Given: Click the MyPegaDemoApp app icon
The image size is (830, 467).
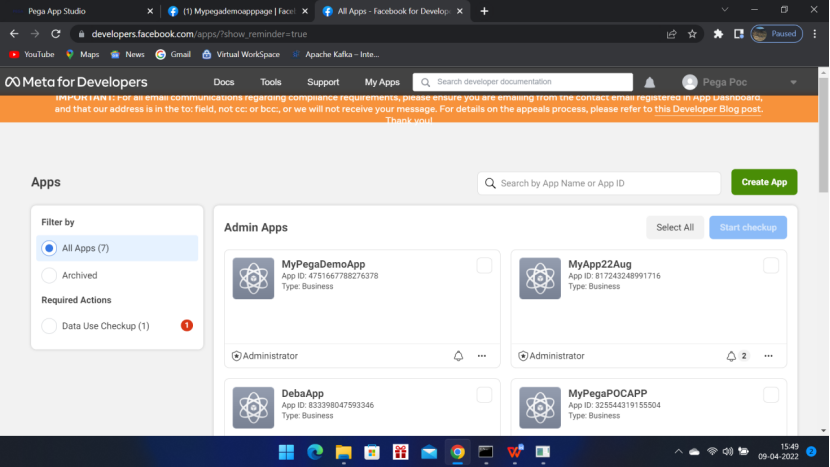Looking at the screenshot, I should [253, 279].
